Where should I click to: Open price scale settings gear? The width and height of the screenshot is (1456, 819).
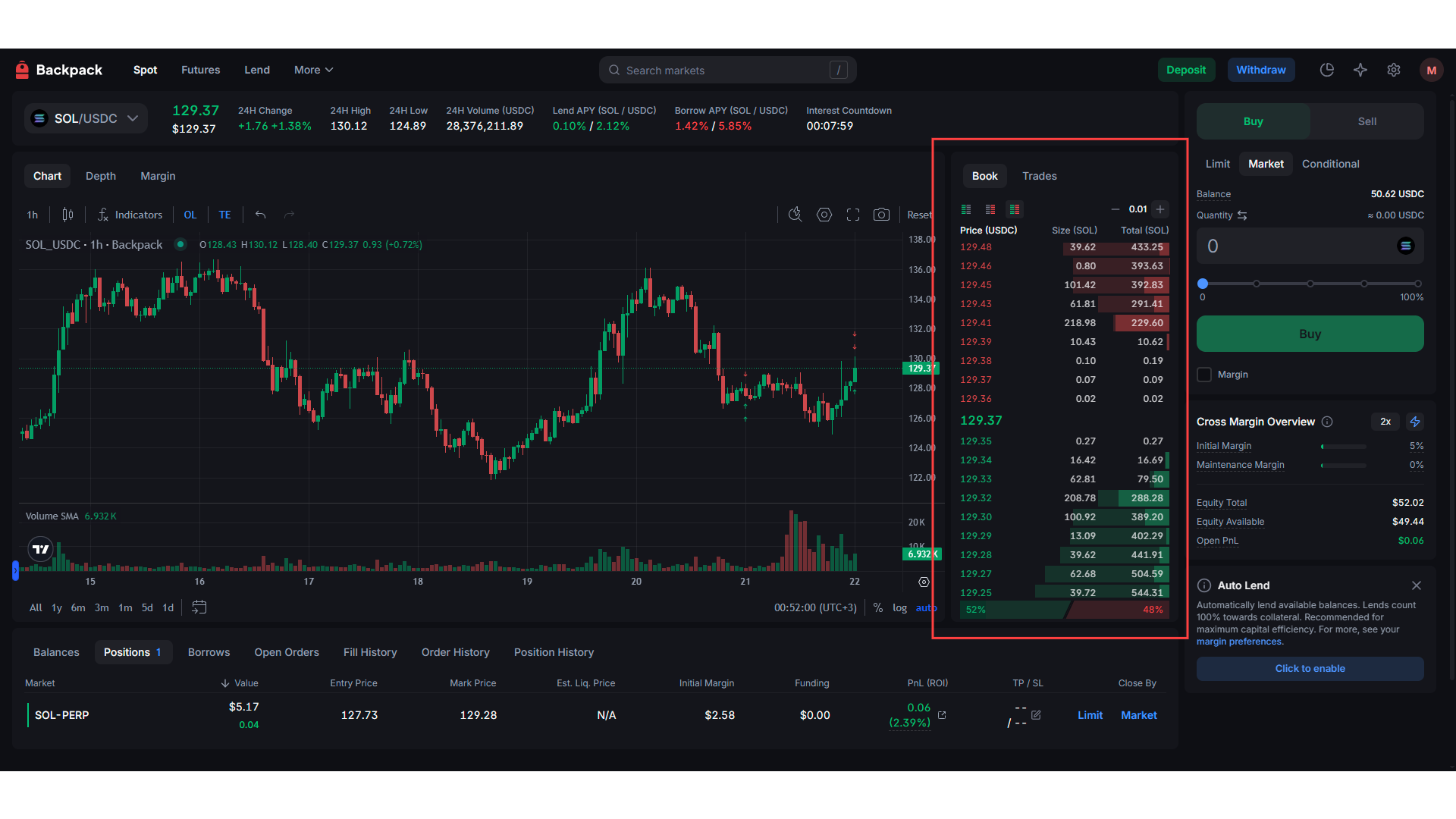pos(924,582)
